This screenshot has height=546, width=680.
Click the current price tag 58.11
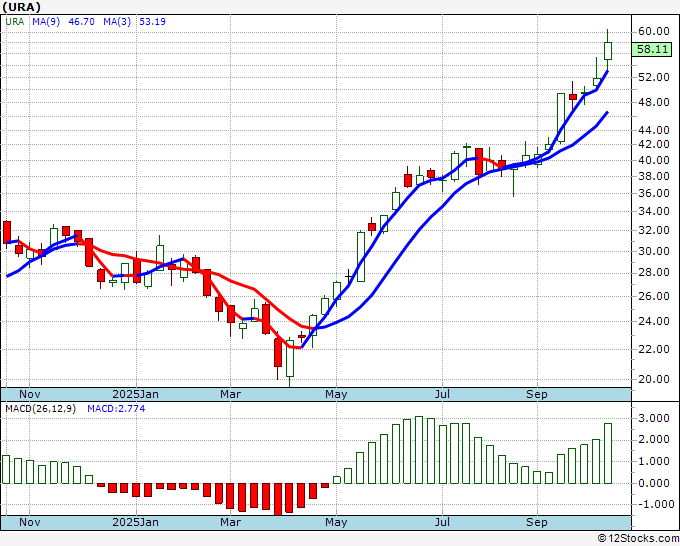point(653,49)
